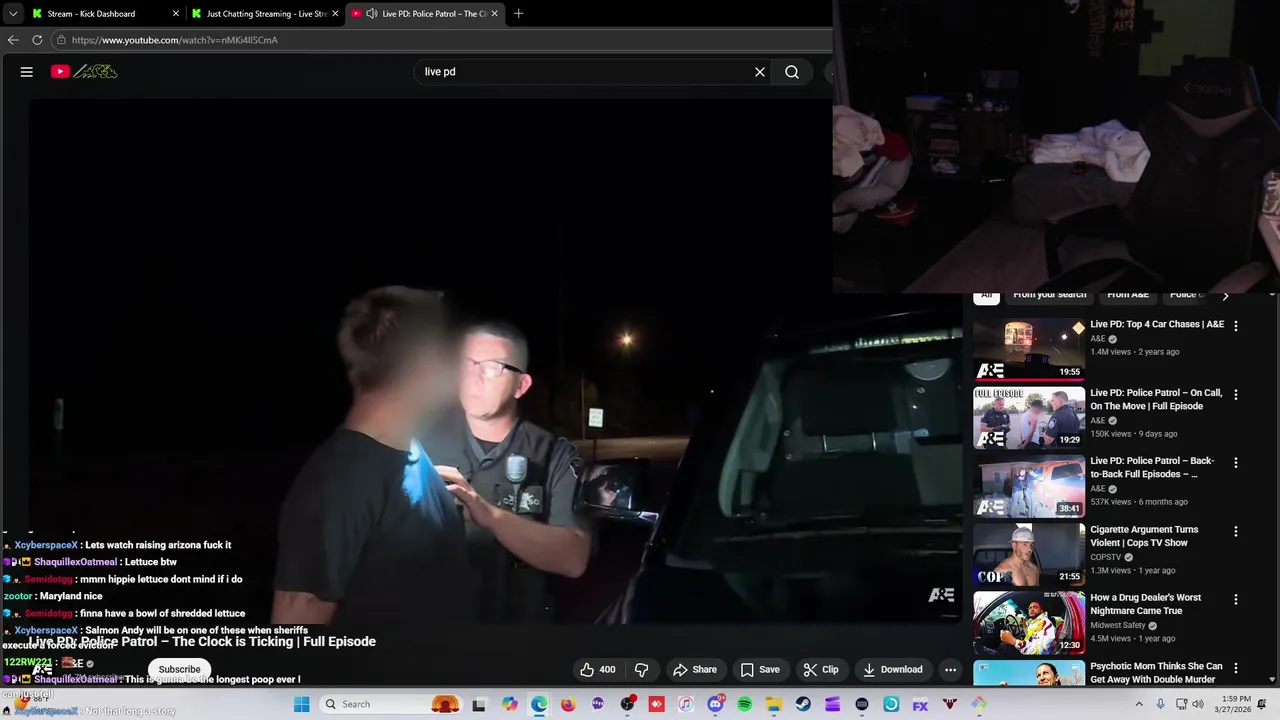This screenshot has width=1280, height=720.
Task: Open Steam from the taskbar
Action: coord(803,704)
